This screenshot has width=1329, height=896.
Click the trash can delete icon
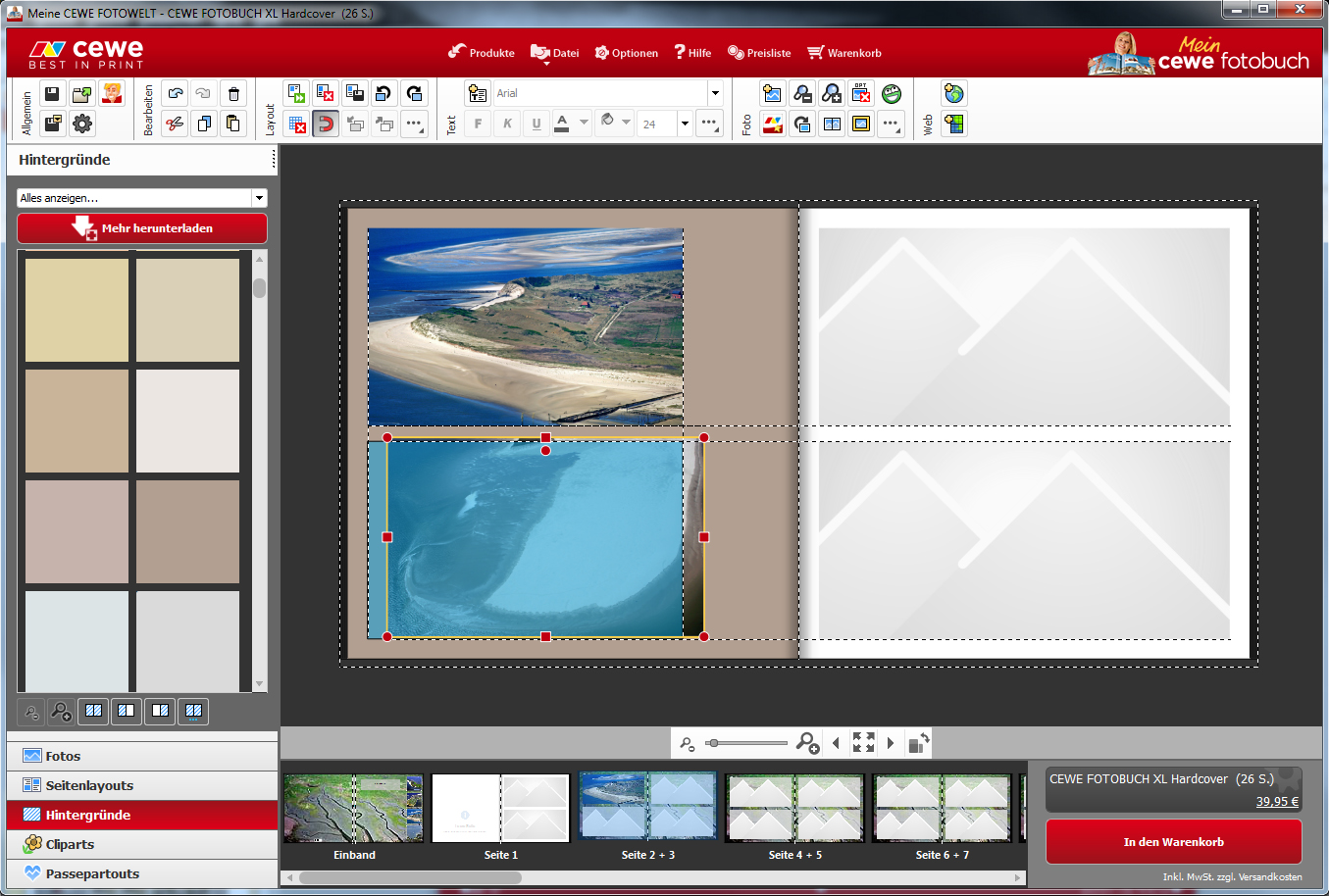(233, 94)
